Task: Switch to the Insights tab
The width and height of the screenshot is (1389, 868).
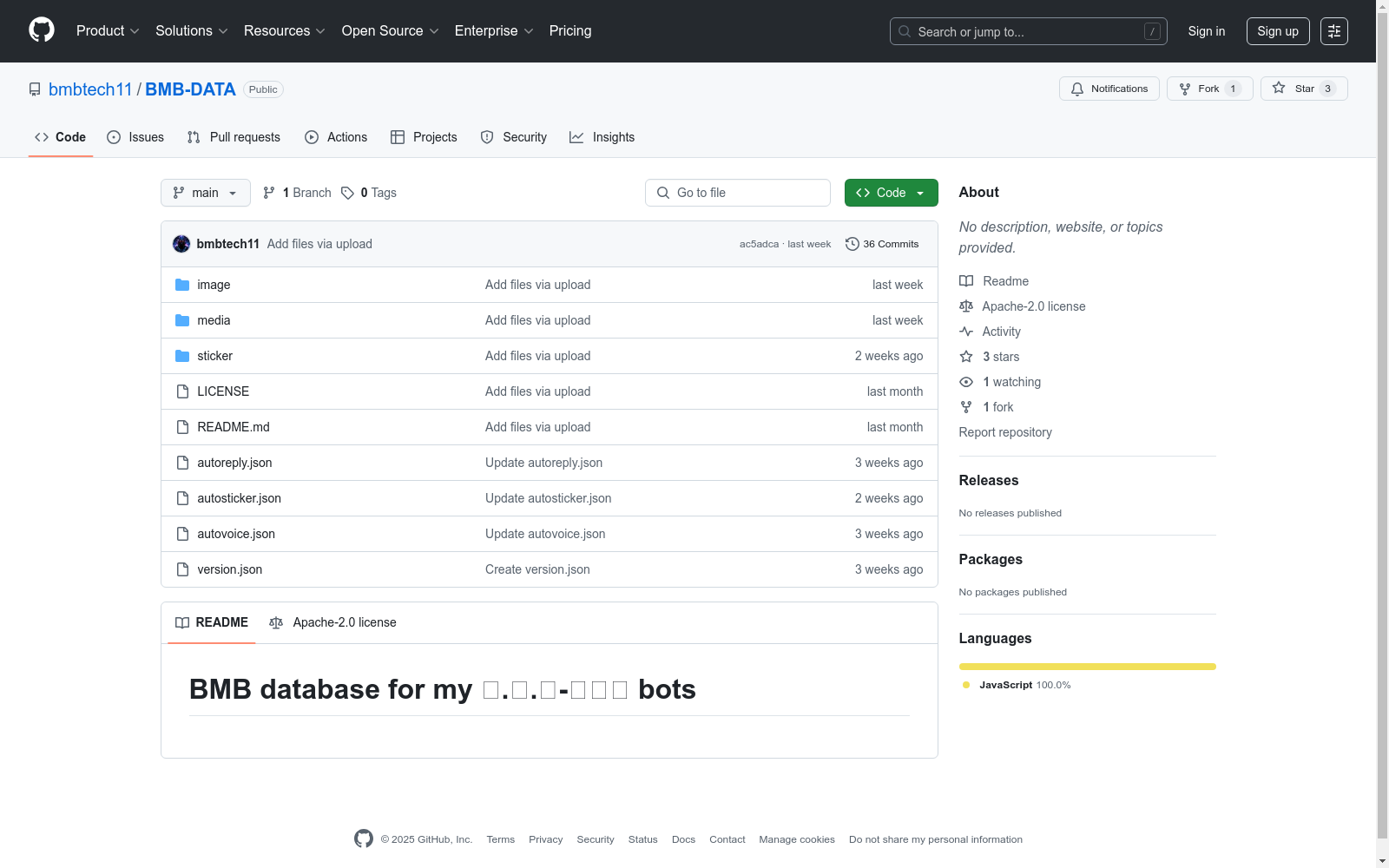Action: coord(602,137)
